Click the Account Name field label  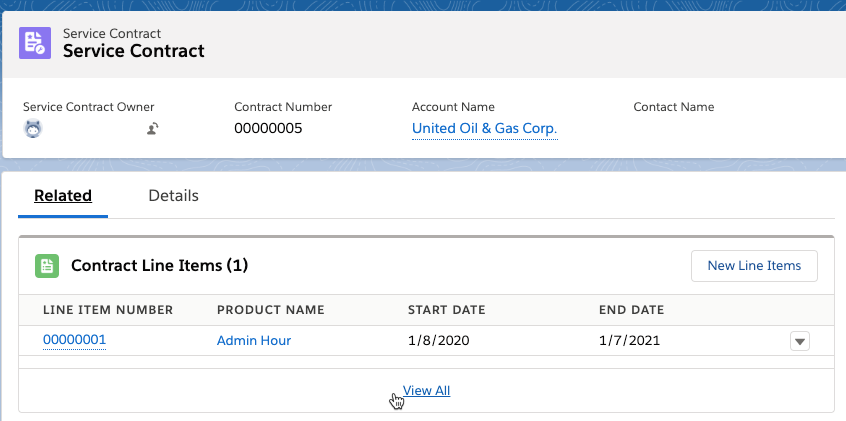coord(453,107)
